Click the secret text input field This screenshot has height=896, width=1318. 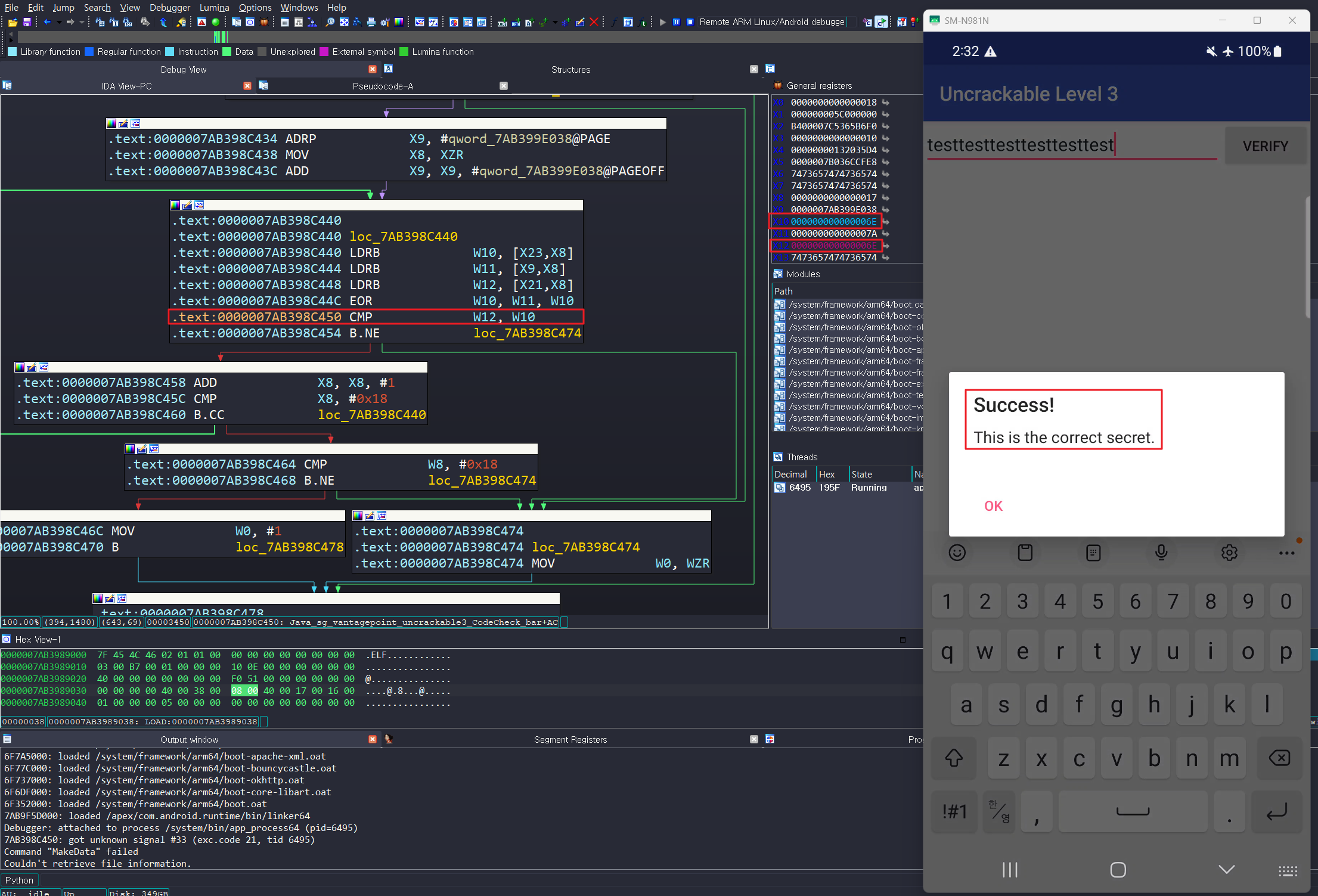tap(1071, 145)
